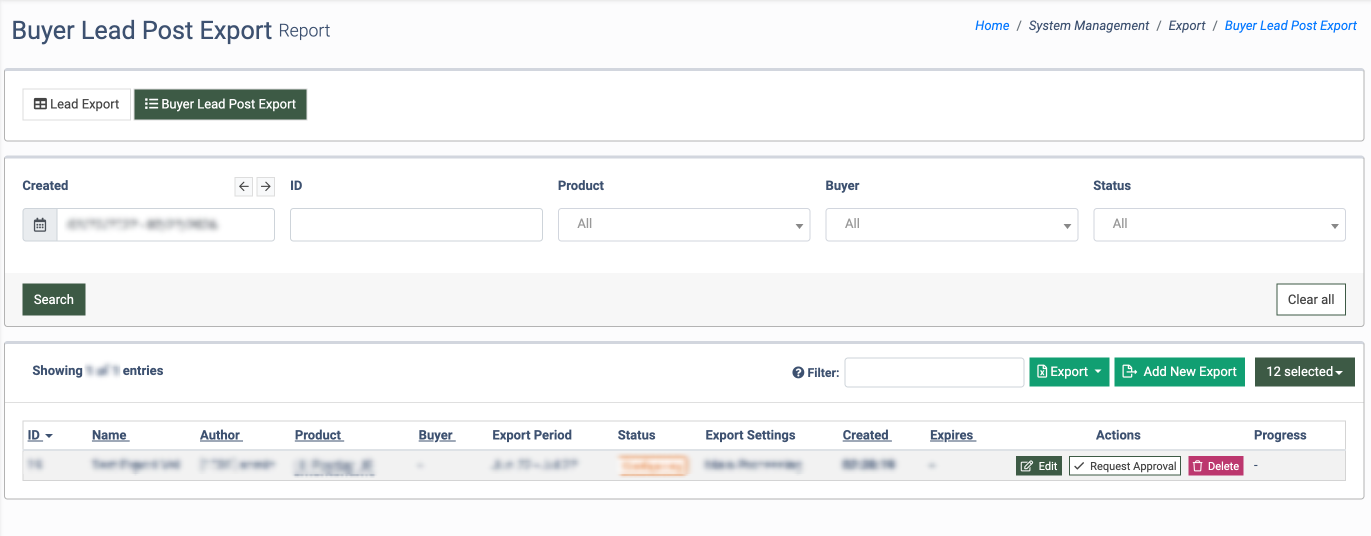Image resolution: width=1371 pixels, height=536 pixels.
Task: Click the Export Settings column header
Action: (750, 435)
